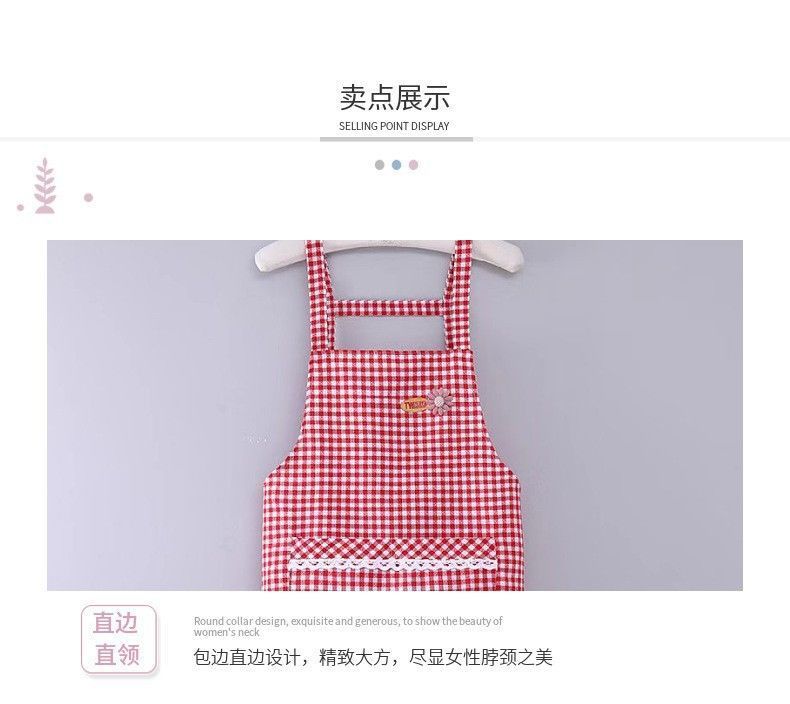Click the right gingham shoulder strap
Screen dimensions: 790x704
[457, 294]
